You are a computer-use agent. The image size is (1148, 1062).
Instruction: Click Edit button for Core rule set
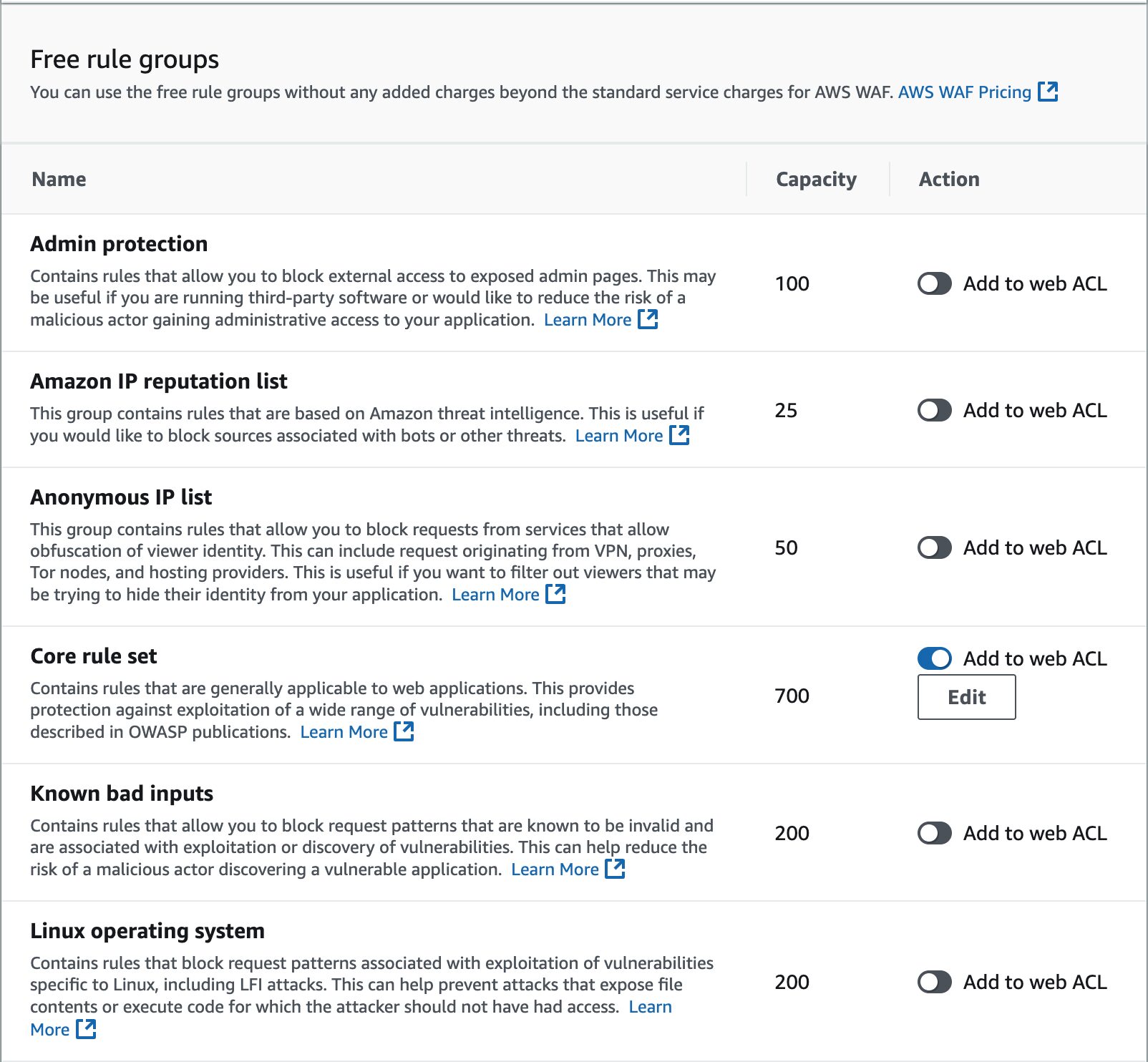966,697
